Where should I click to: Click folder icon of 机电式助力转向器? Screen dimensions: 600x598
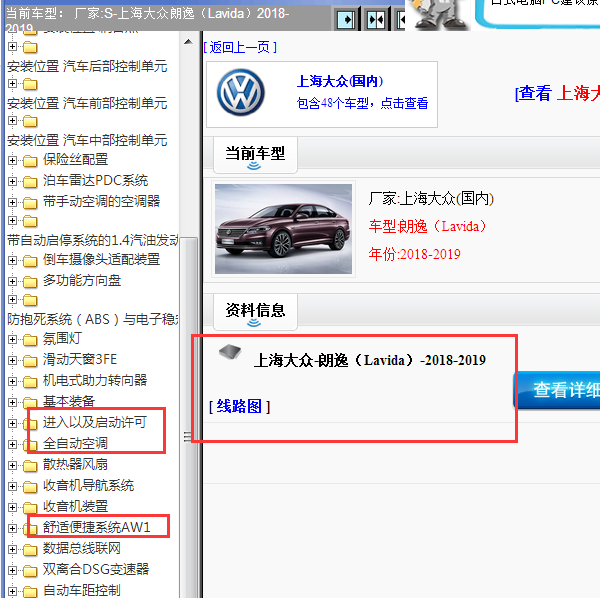(x=30, y=382)
